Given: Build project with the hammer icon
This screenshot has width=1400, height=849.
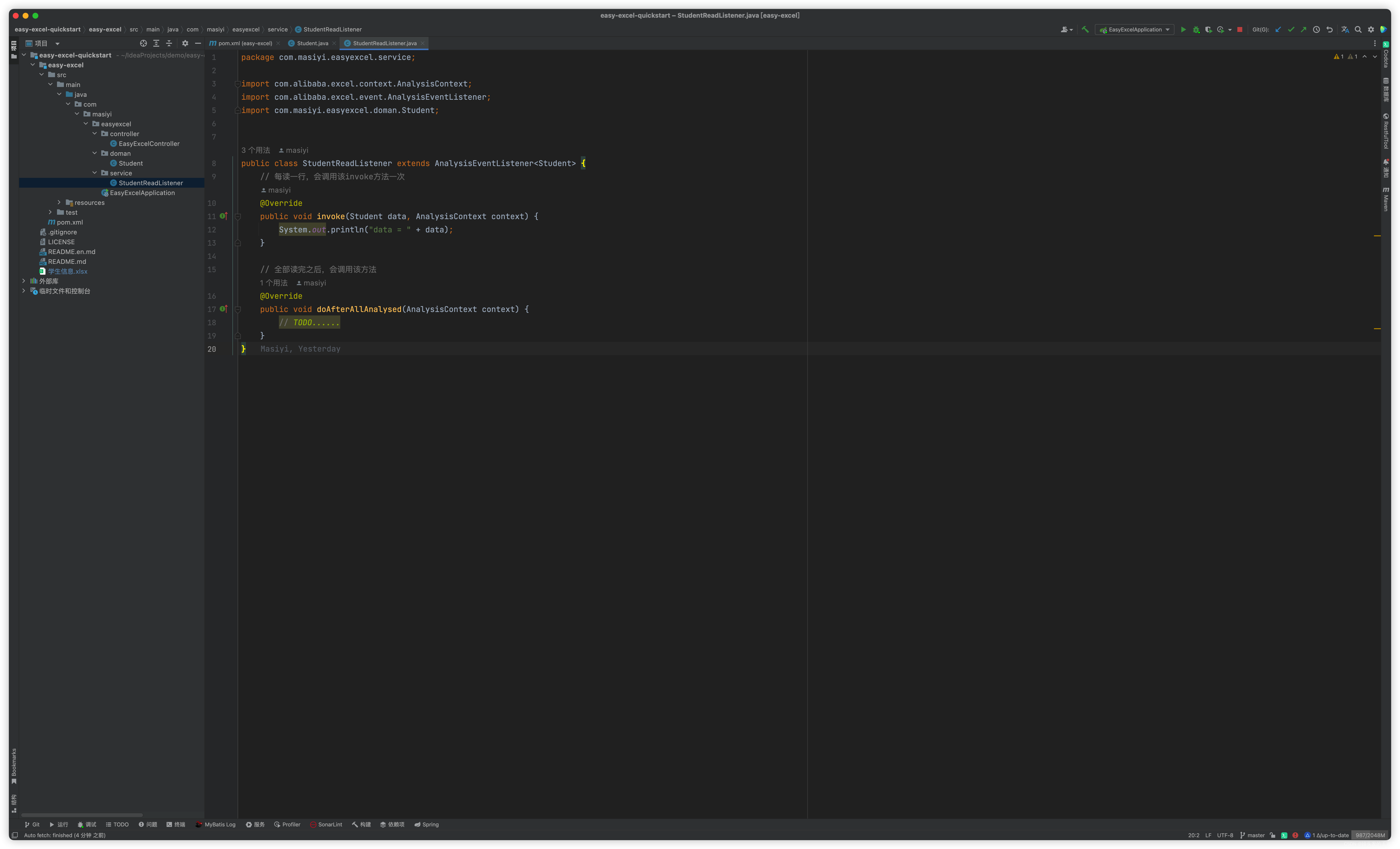Looking at the screenshot, I should point(1085,29).
